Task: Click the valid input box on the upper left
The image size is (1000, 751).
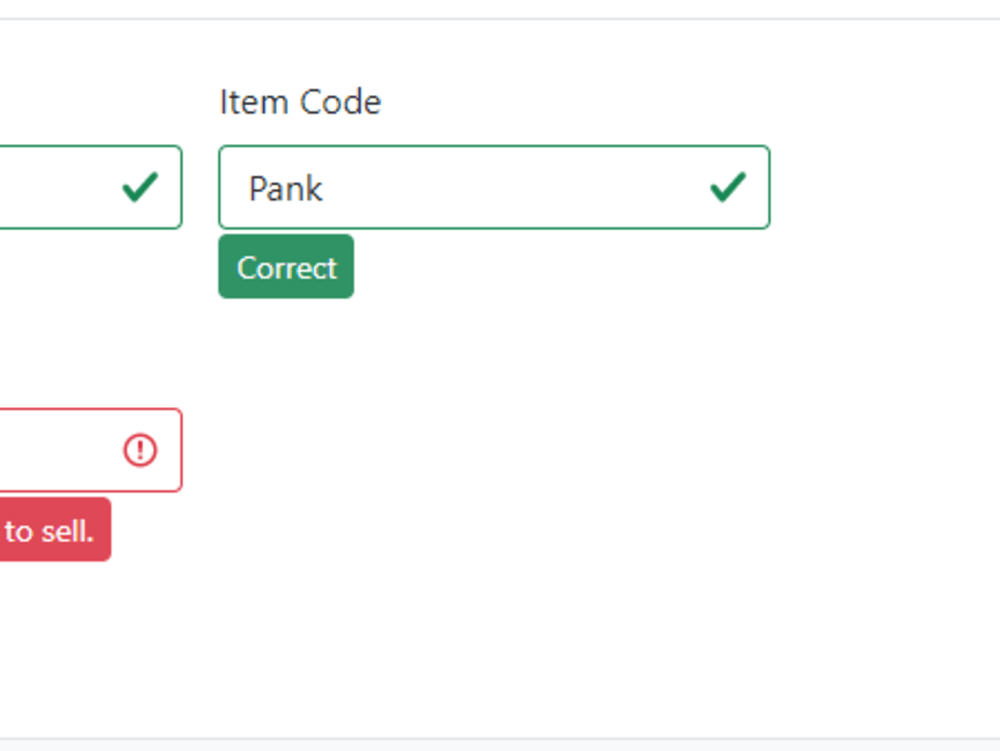Action: [x=70, y=187]
